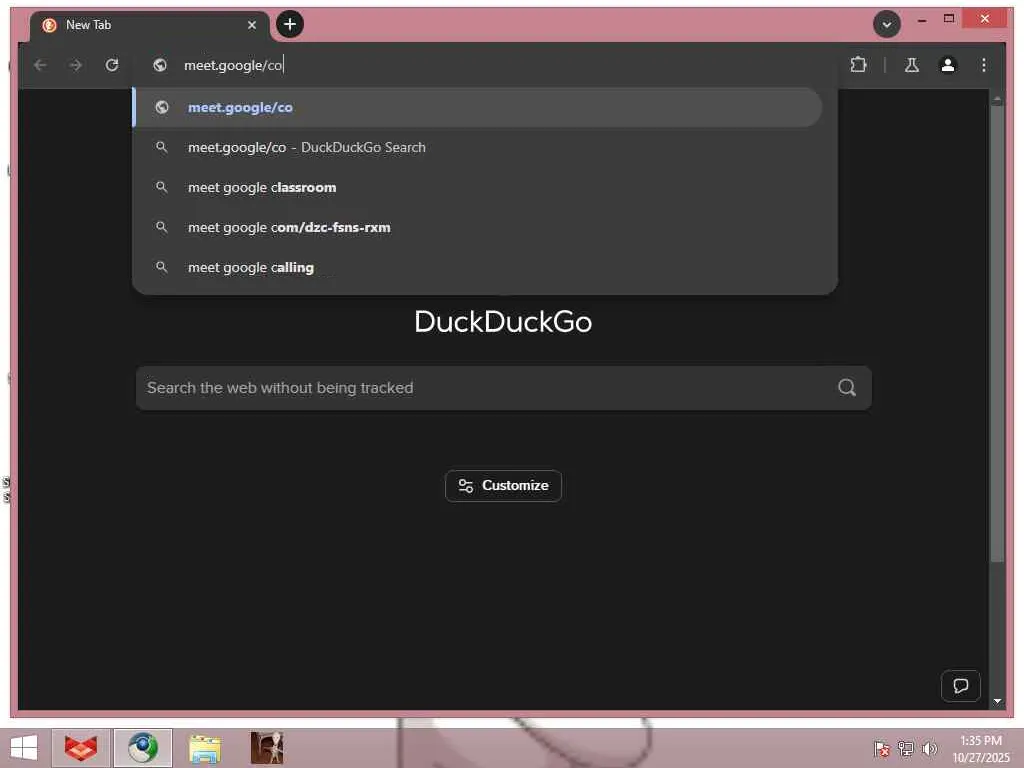1024x768 pixels.
Task: Close the New Tab tab
Action: [x=252, y=25]
